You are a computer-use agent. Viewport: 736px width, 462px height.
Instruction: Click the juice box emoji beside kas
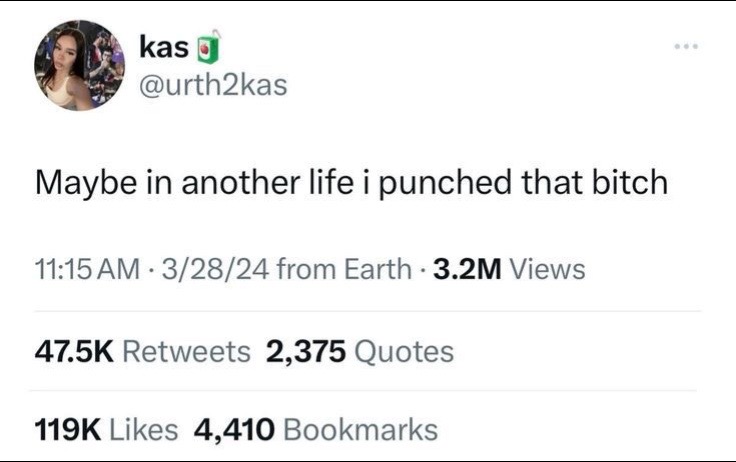[207, 46]
